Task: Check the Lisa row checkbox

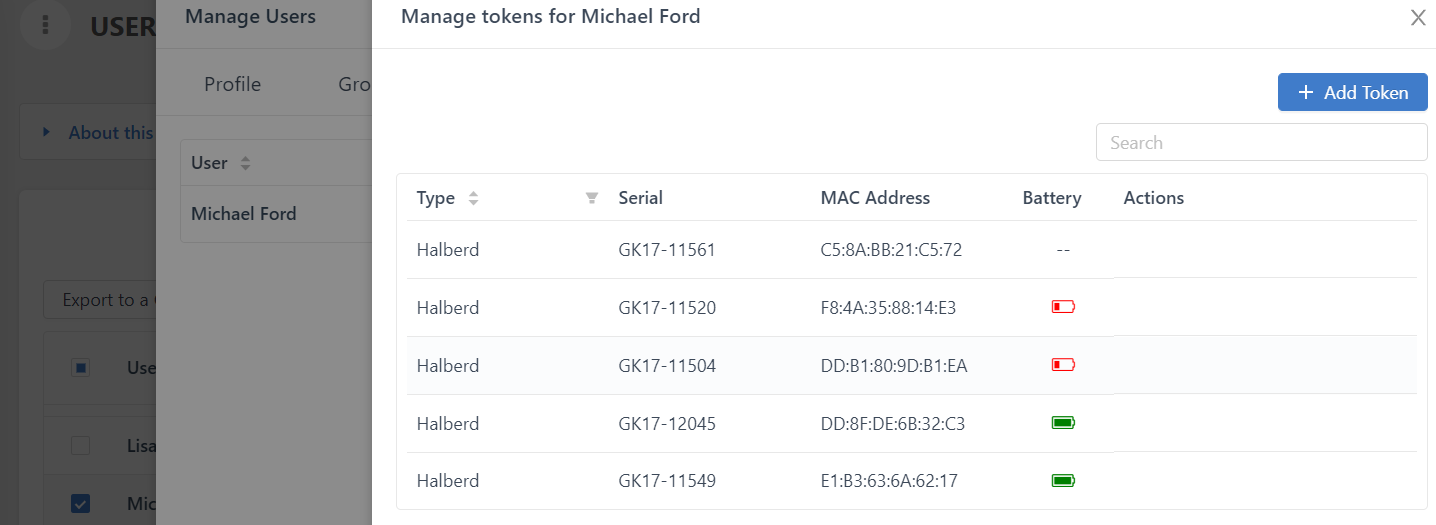Action: 81,445
